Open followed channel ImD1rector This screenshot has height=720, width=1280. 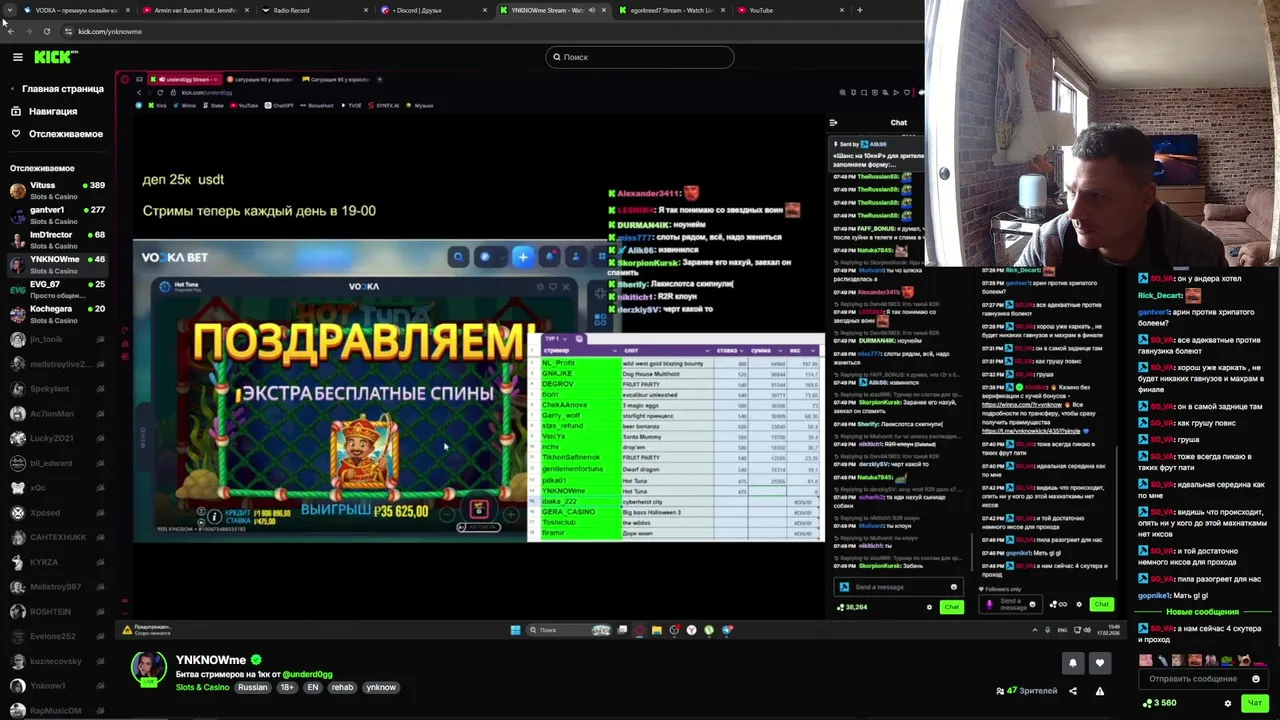click(56, 239)
